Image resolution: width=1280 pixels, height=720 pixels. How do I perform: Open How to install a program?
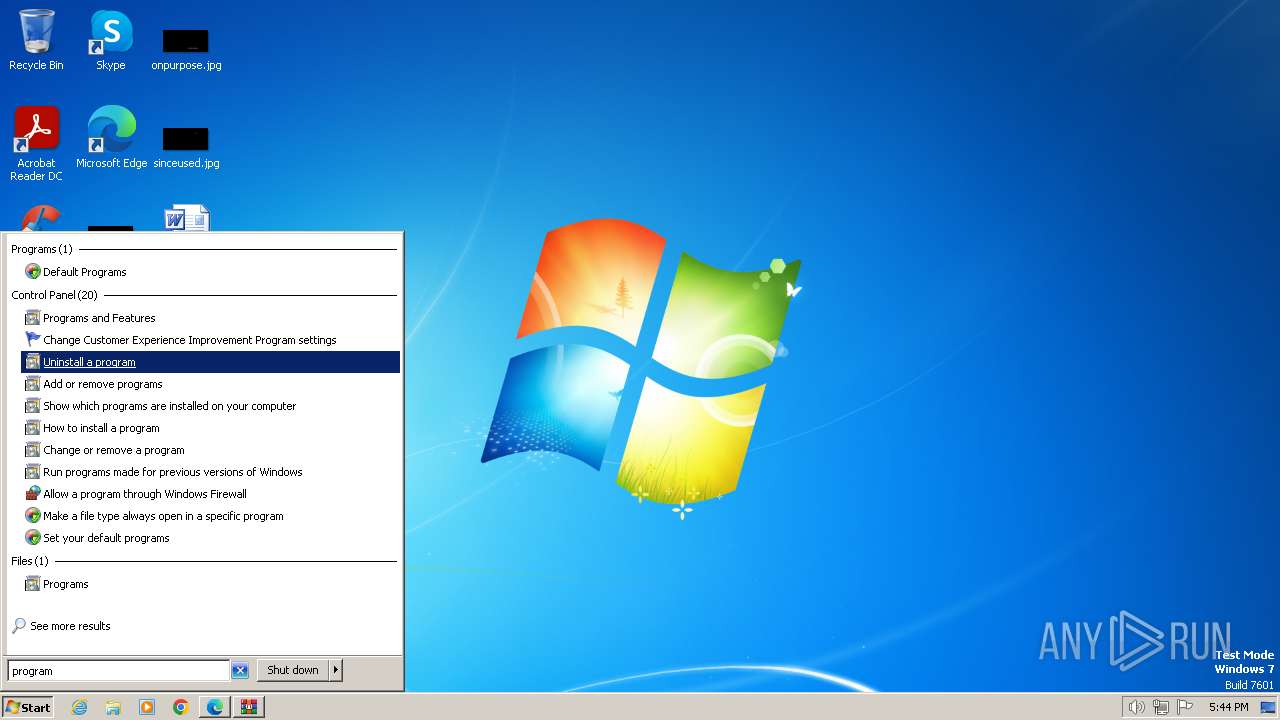[x=211, y=428]
